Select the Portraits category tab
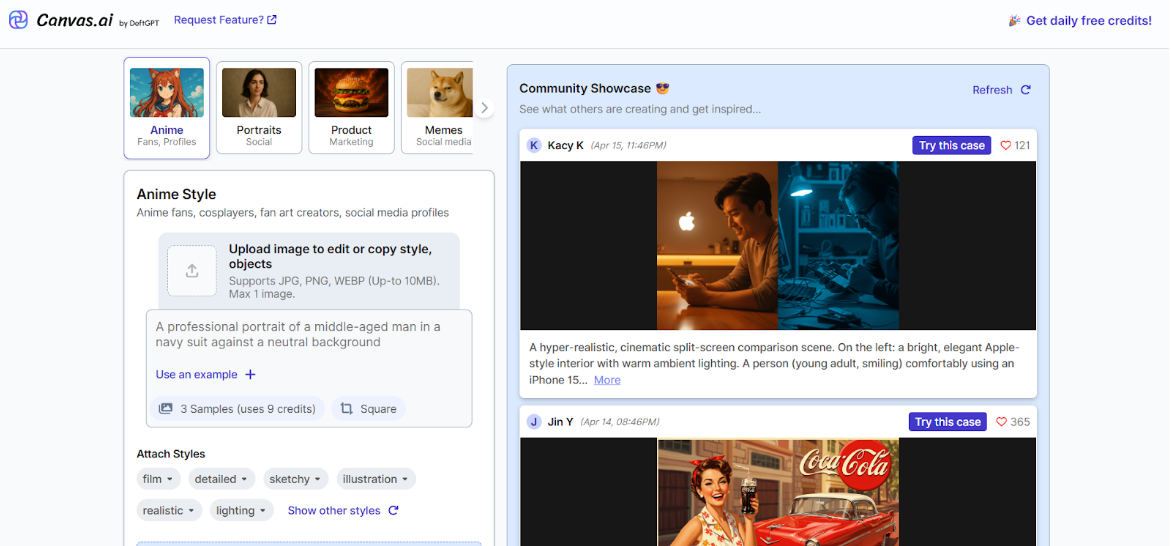This screenshot has height=546, width=1171. 259,108
